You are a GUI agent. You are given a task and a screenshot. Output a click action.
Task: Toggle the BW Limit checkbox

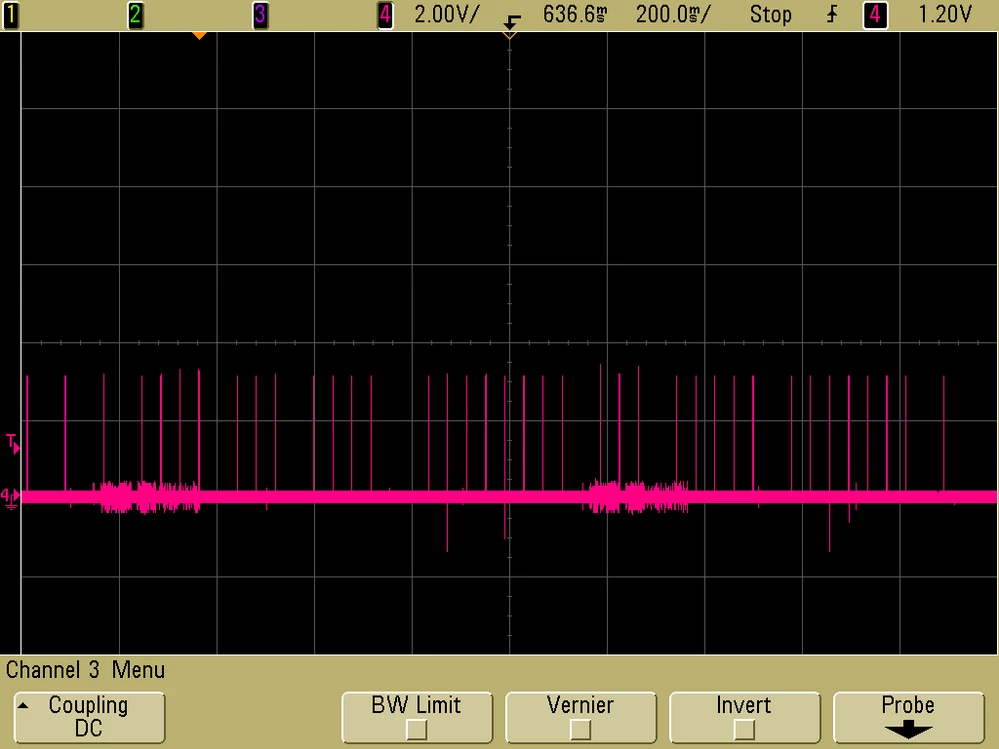(x=417, y=729)
